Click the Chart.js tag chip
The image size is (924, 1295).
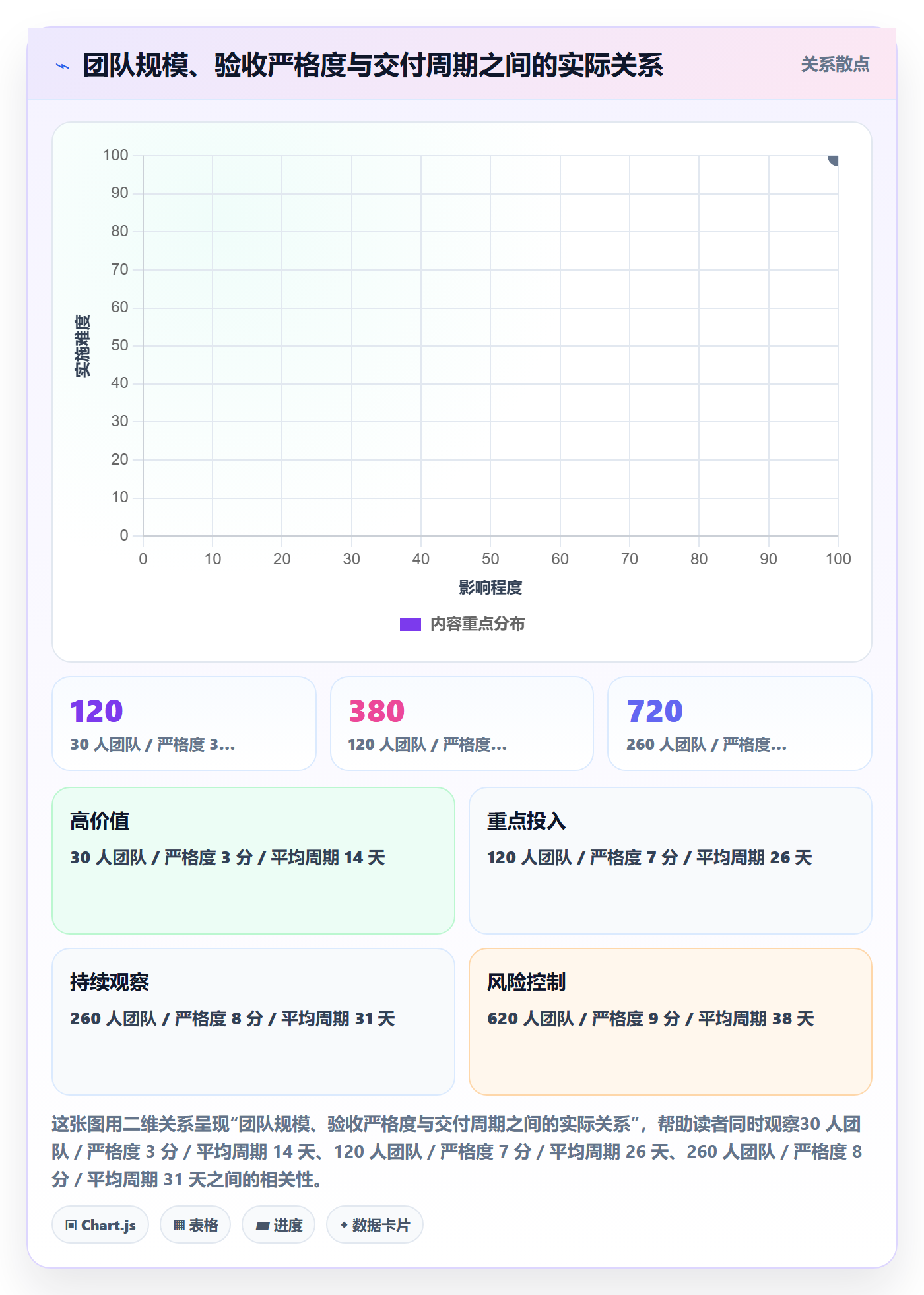[100, 1225]
